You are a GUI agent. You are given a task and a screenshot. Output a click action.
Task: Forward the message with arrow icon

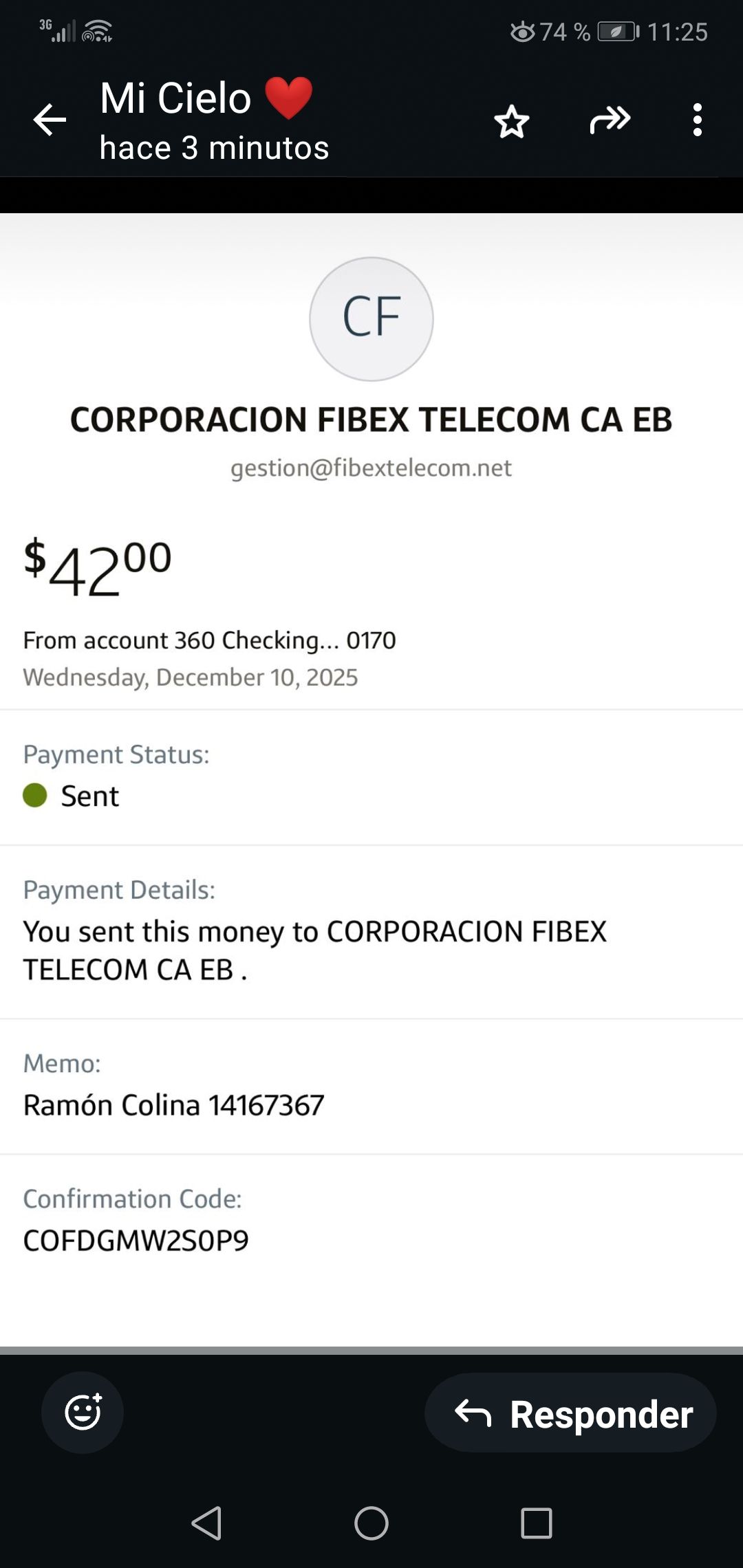click(x=610, y=120)
